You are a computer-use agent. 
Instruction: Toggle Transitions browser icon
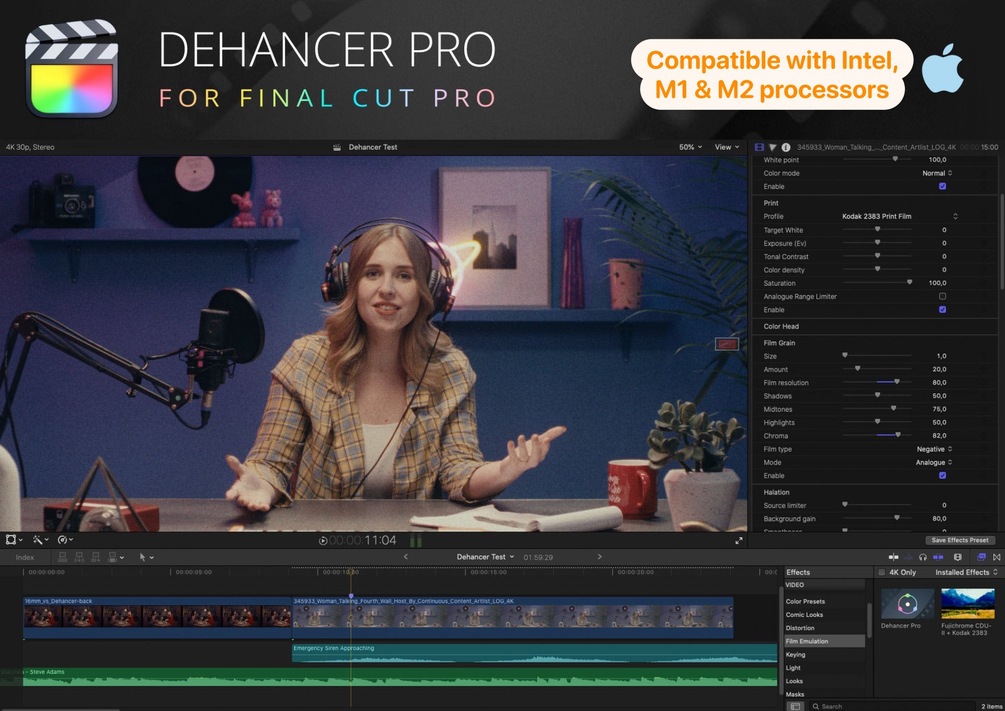(x=997, y=557)
